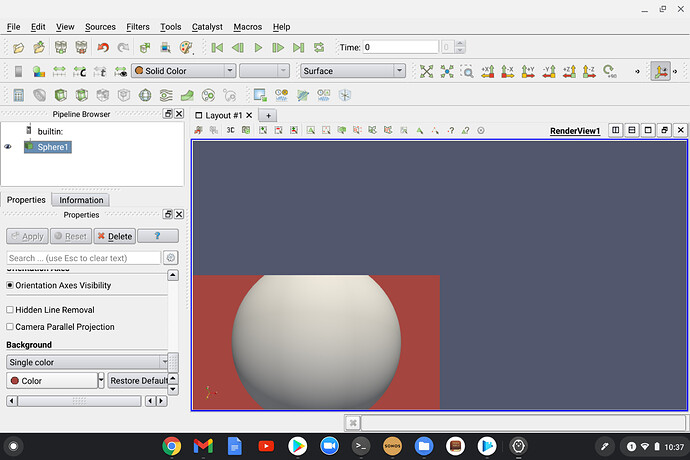This screenshot has height=460, width=690.
Task: Open the Solid Color dropdown
Action: pyautogui.click(x=184, y=71)
